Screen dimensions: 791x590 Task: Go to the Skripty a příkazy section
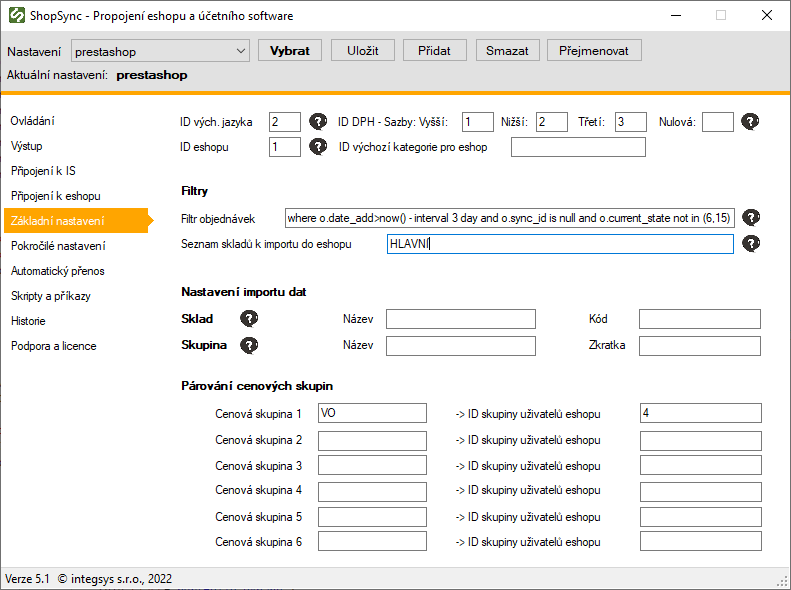pyautogui.click(x=53, y=296)
